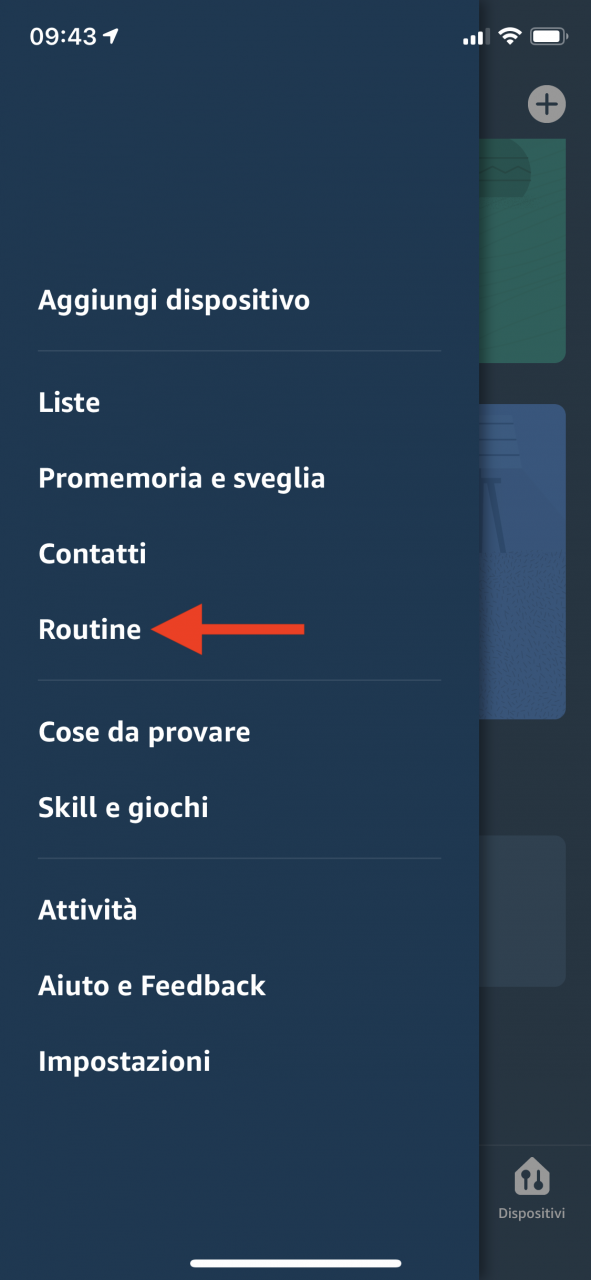This screenshot has height=1280, width=591.
Task: Tap the battery indicator icon
Action: [550, 37]
